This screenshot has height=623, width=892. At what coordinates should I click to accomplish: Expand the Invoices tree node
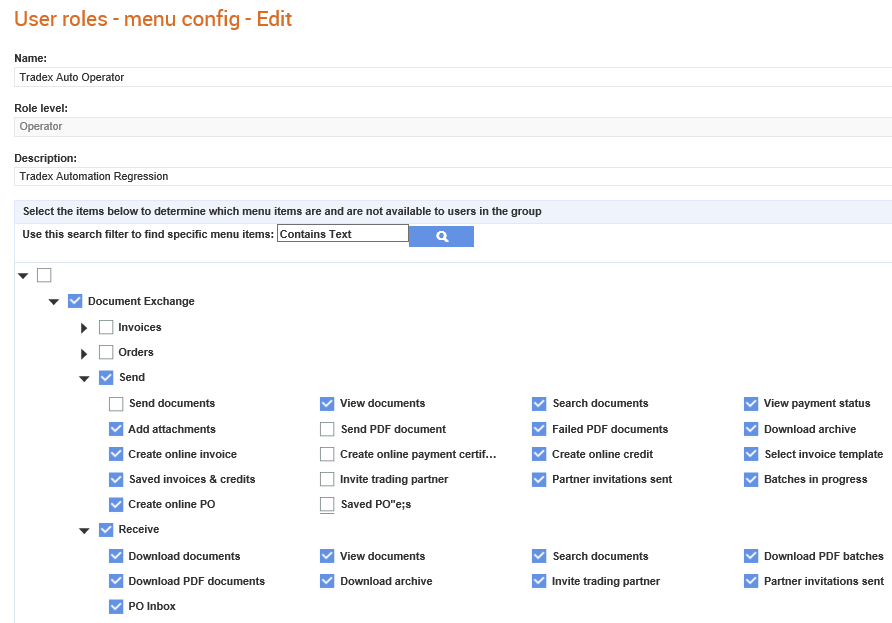pos(84,328)
